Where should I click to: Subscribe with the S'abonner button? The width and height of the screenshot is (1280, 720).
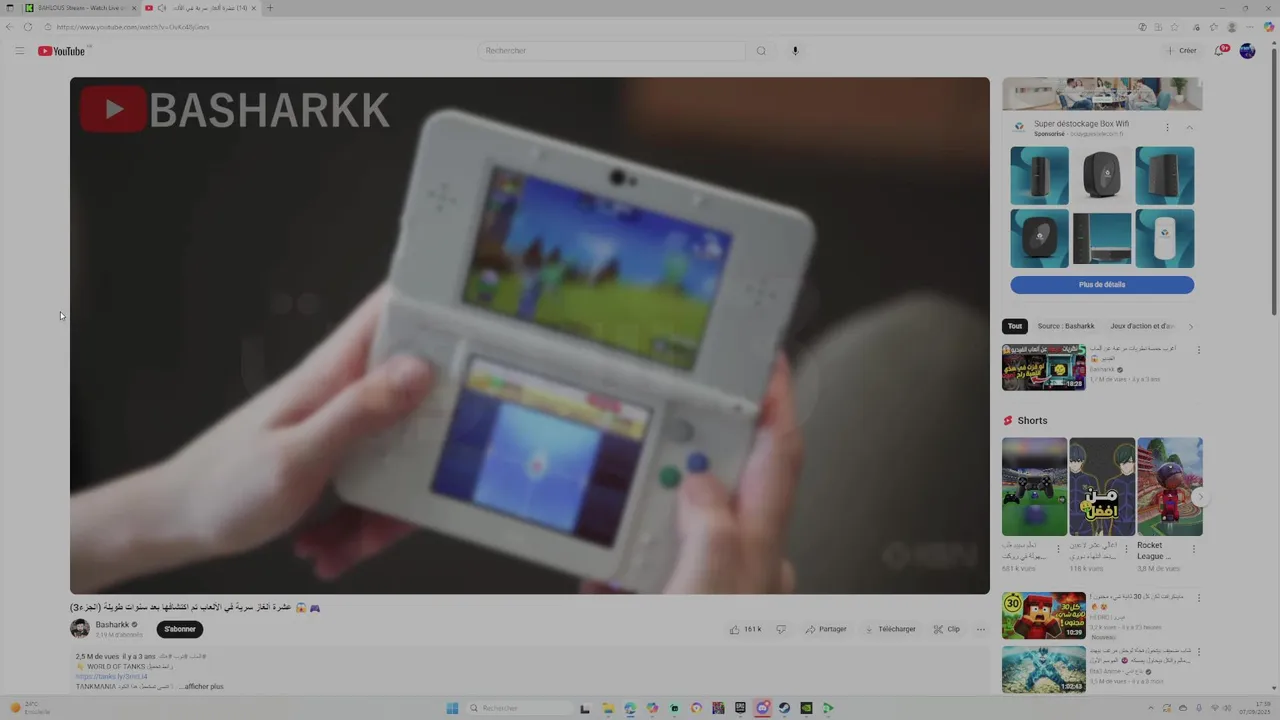[x=180, y=629]
